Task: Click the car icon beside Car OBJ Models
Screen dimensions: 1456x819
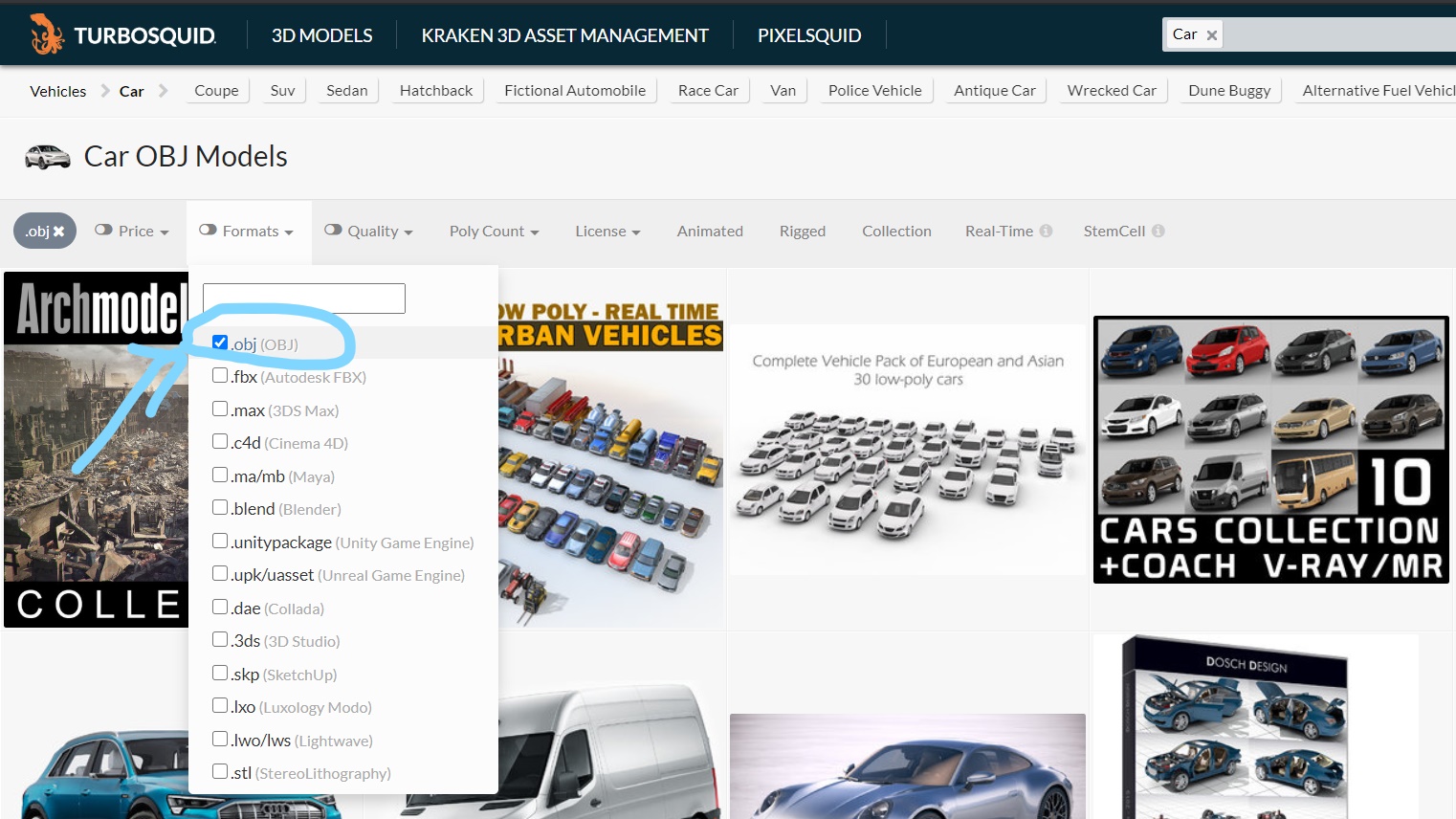Action: pos(48,157)
